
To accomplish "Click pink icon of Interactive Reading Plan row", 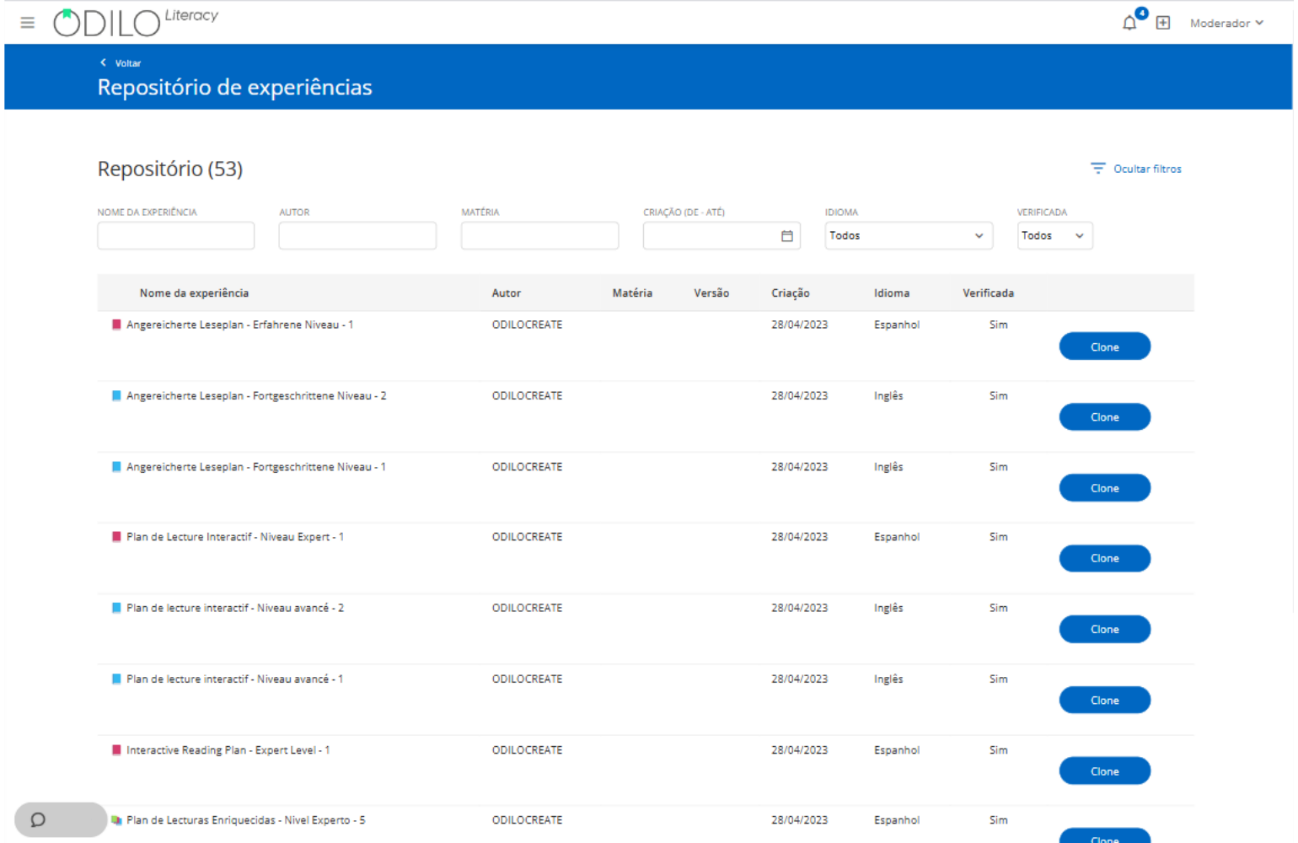I will coord(116,750).
